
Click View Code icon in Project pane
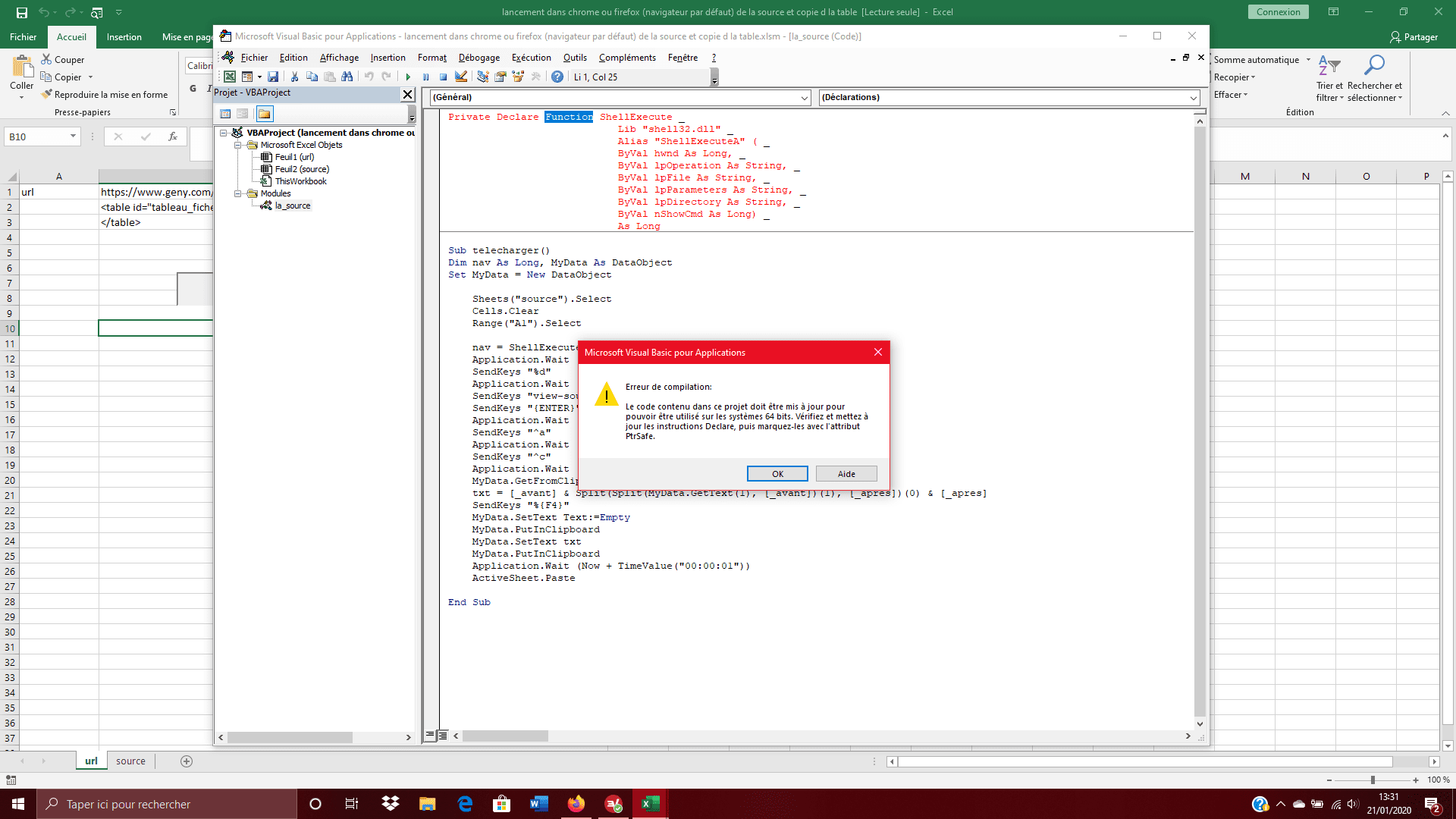[x=225, y=114]
